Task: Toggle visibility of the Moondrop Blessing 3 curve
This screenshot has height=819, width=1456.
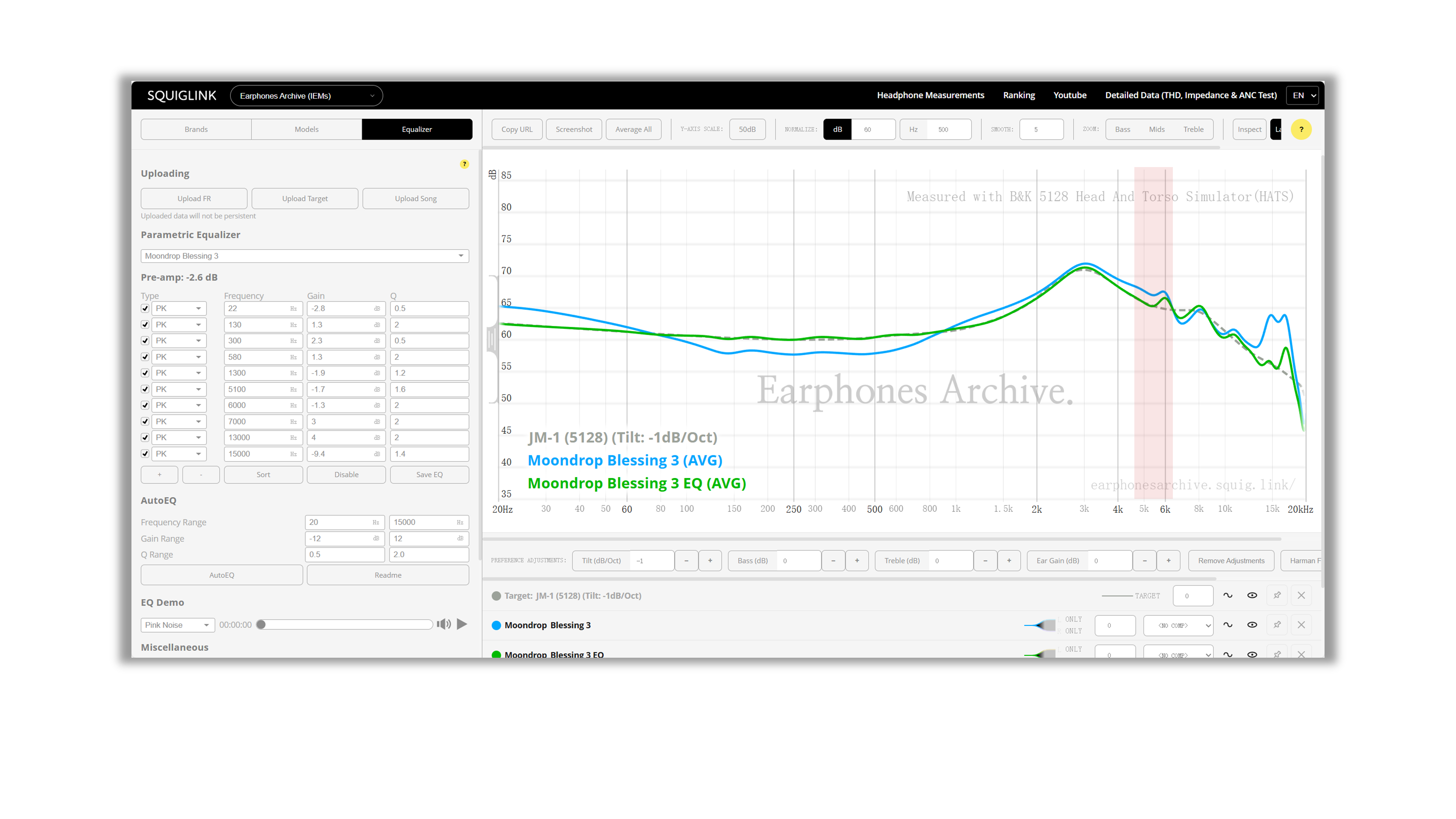Action: click(x=1252, y=624)
